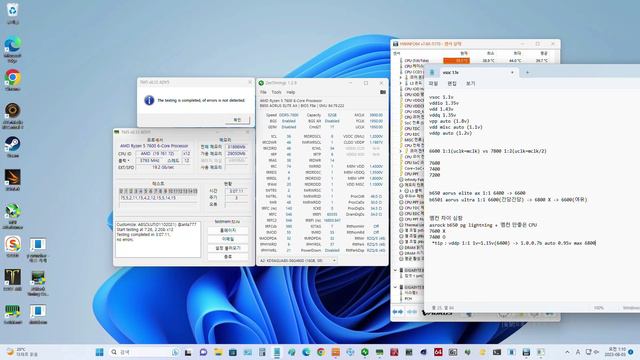This screenshot has width=640, height=360.
Task: Open the ZenTimings memory module dropdown
Action: coord(298,260)
